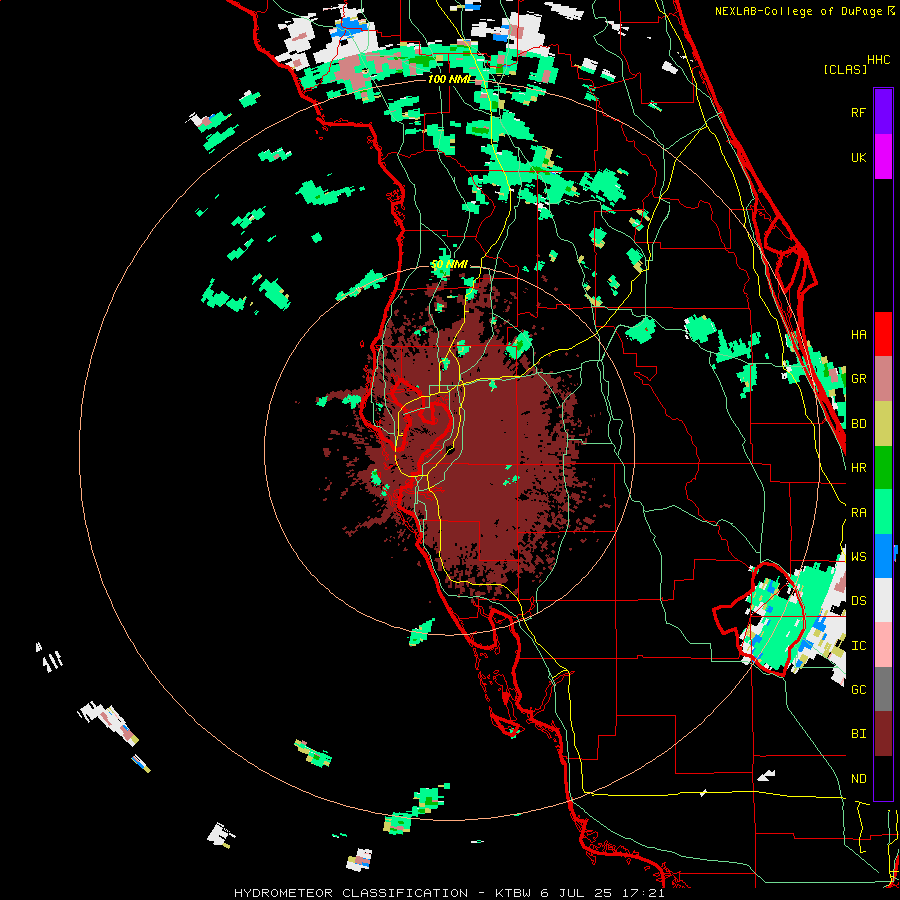Click the "6 JUL 25 17:21" timestamp
Image resolution: width=900 pixels, height=900 pixels.
point(602,893)
